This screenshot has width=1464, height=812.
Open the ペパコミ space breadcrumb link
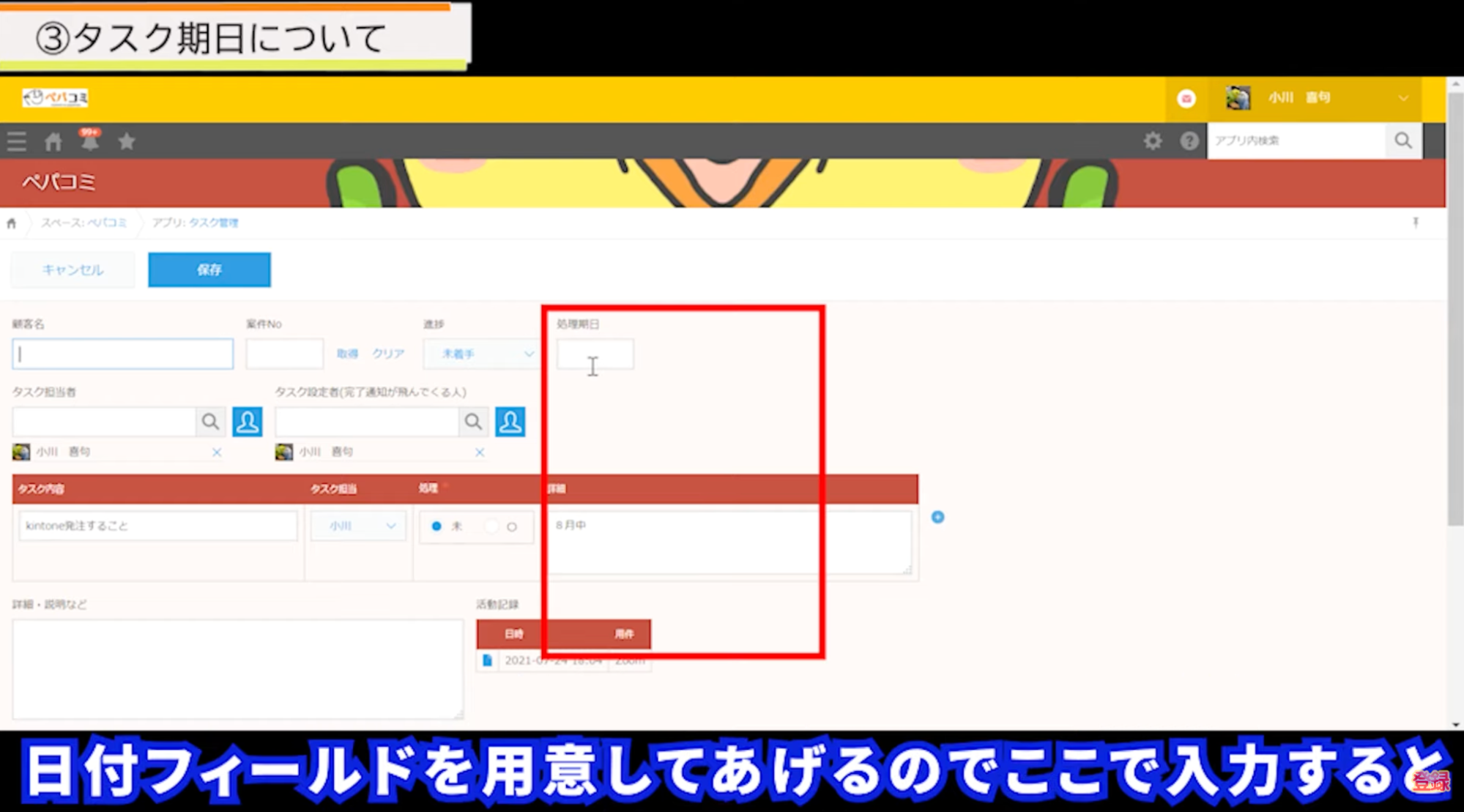107,223
